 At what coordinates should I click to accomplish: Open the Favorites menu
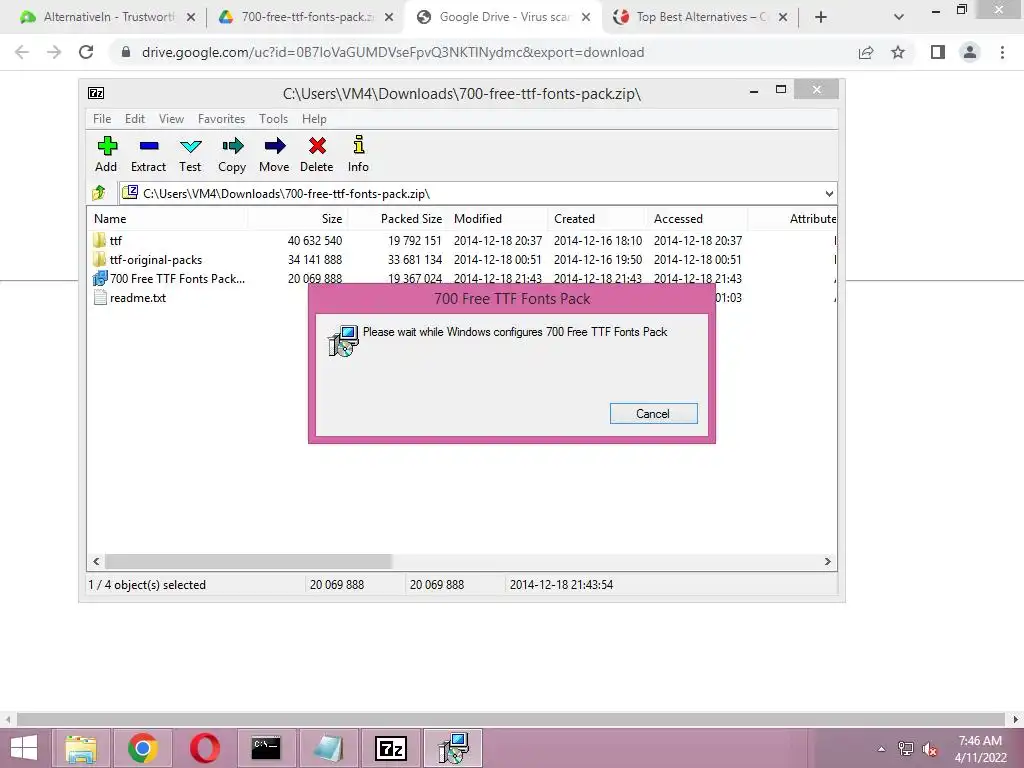point(221,119)
